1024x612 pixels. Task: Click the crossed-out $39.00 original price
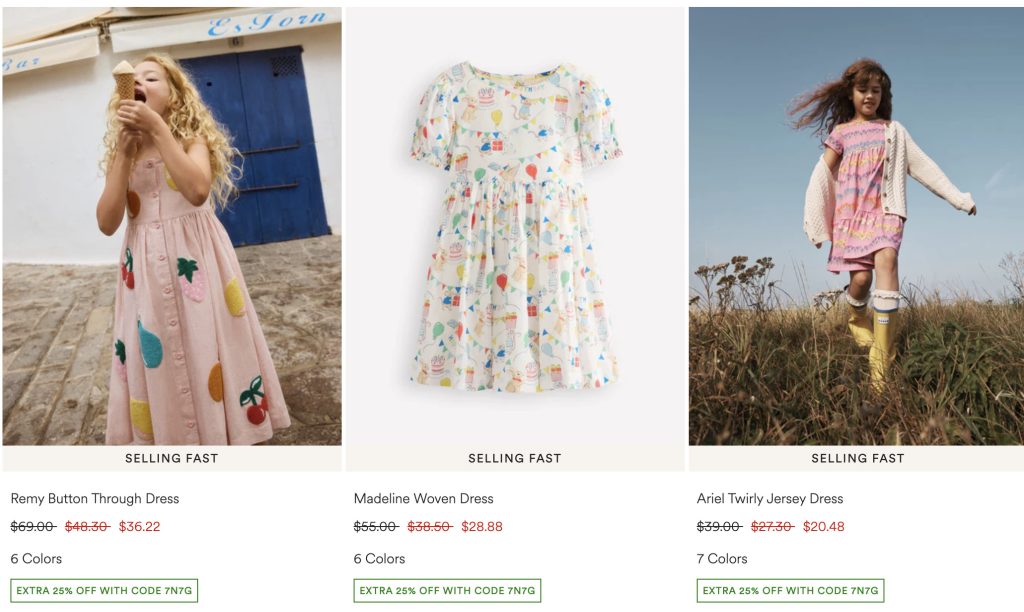[719, 527]
